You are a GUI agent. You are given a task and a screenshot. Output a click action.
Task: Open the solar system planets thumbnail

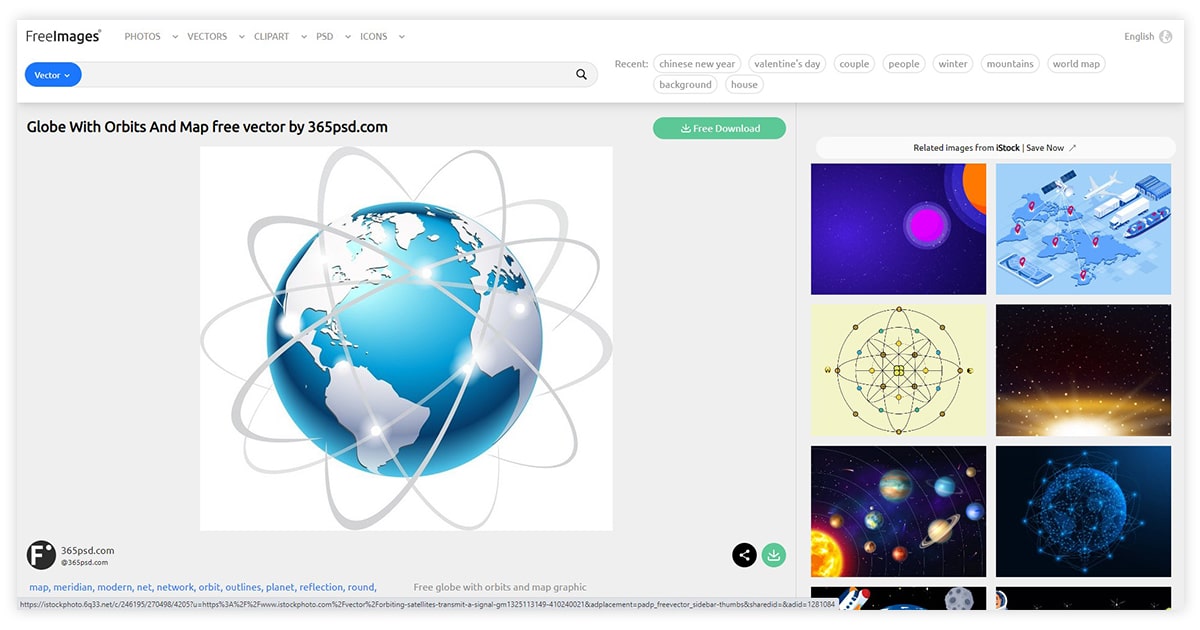tap(898, 511)
